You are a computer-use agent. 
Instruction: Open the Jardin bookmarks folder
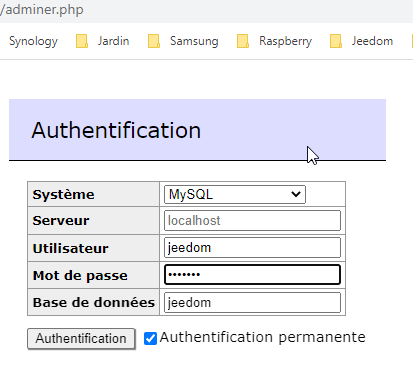pyautogui.click(x=103, y=41)
